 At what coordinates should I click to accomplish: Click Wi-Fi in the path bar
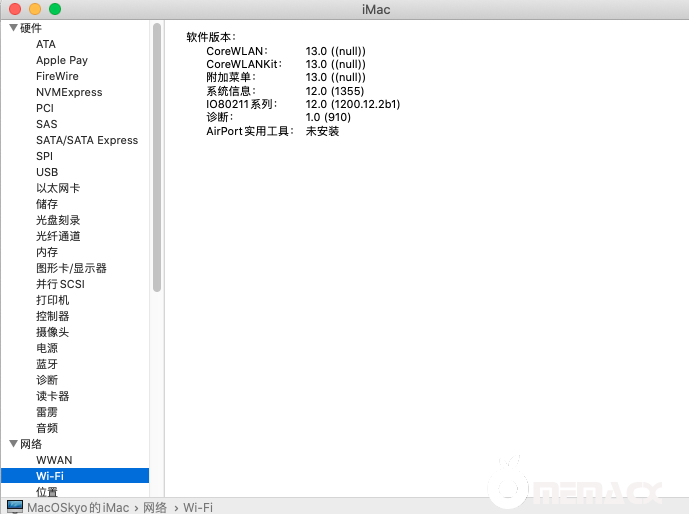tap(198, 507)
